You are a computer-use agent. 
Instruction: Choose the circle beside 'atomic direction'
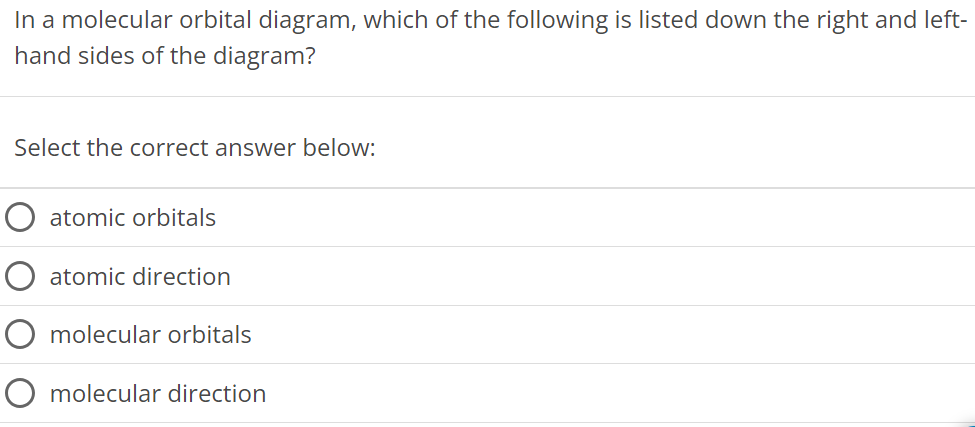point(20,276)
